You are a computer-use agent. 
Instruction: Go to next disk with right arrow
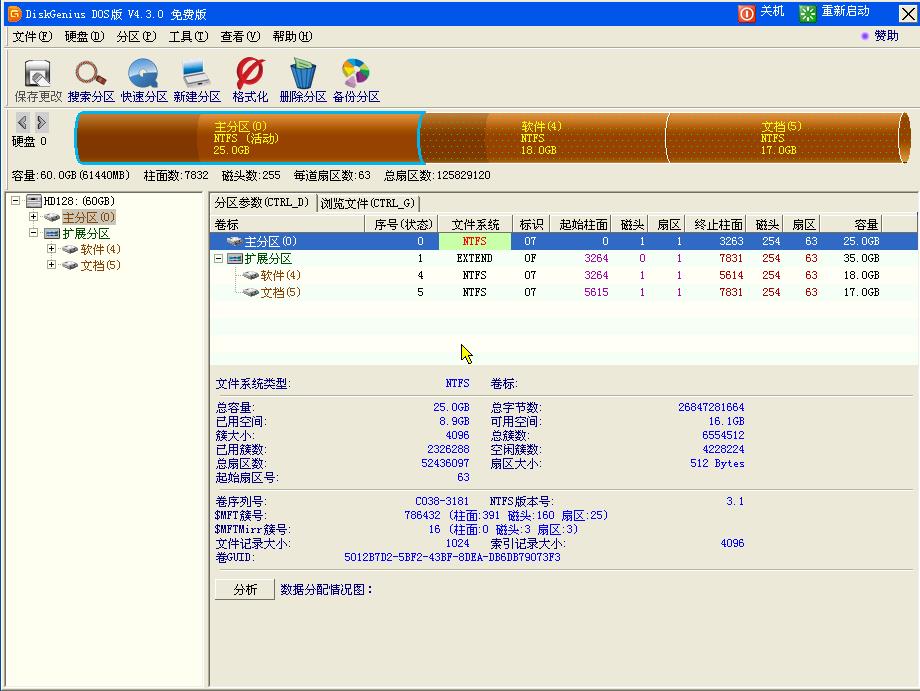pyautogui.click(x=41, y=122)
